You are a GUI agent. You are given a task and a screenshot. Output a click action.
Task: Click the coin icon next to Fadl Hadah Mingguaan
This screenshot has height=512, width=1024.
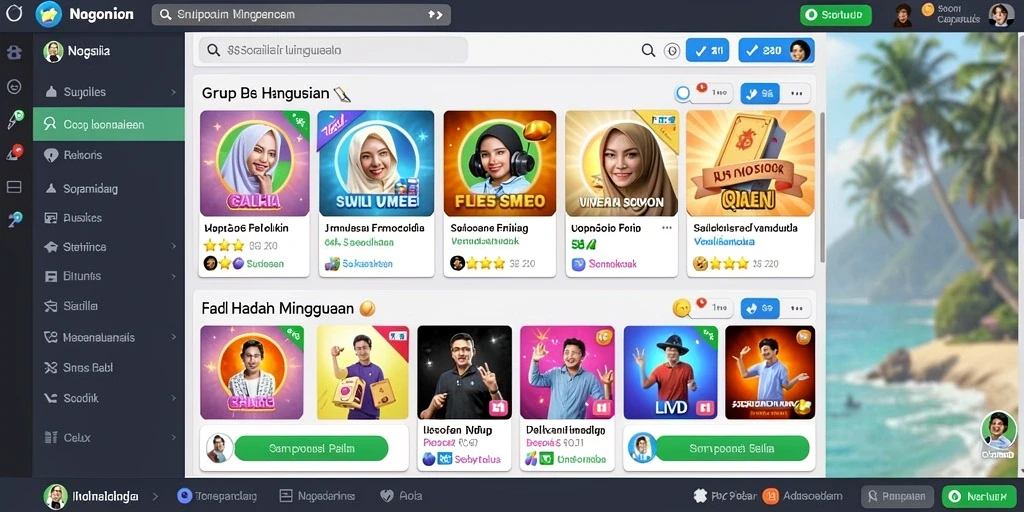367,308
